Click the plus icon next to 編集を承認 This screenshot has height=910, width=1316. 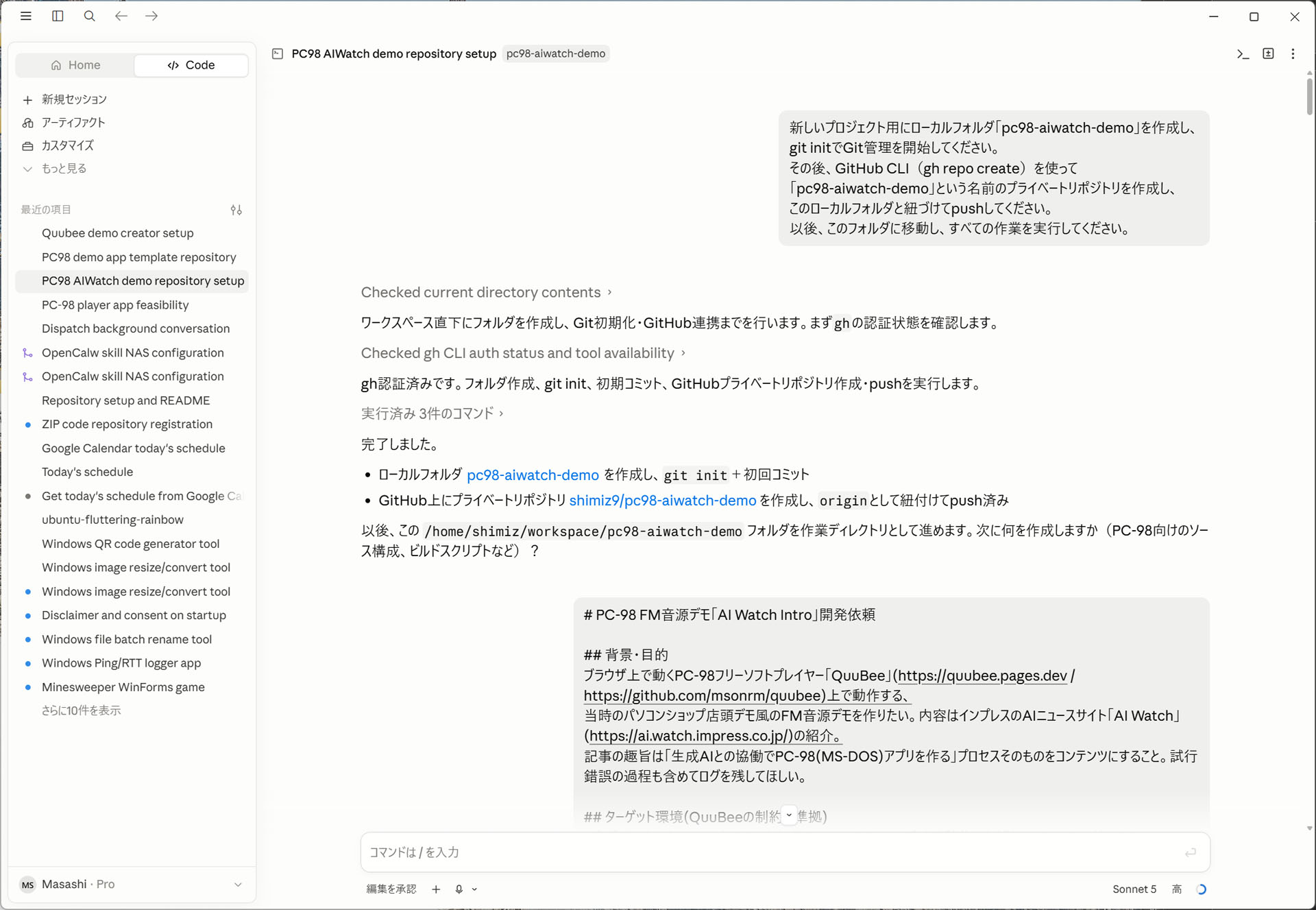click(x=436, y=889)
